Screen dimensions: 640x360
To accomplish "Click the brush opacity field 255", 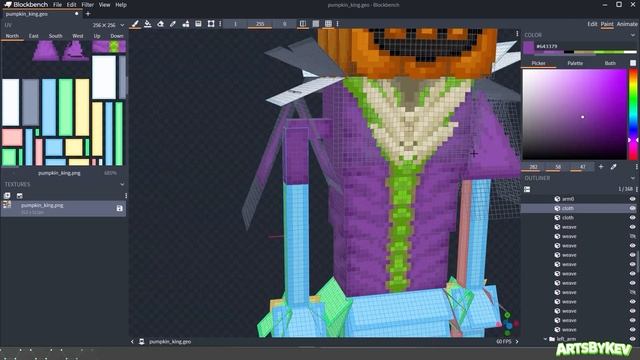I will (x=260, y=24).
